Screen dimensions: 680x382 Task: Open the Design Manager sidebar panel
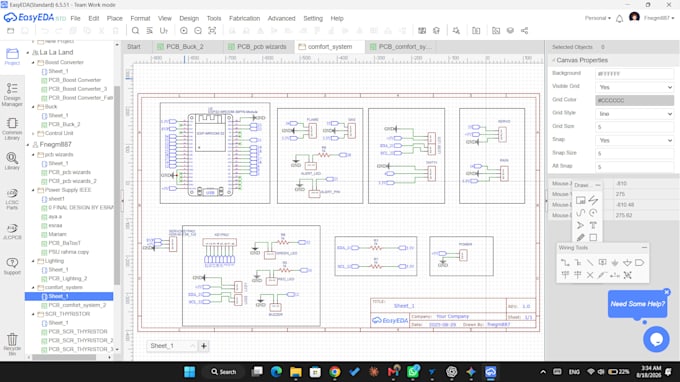click(x=12, y=95)
